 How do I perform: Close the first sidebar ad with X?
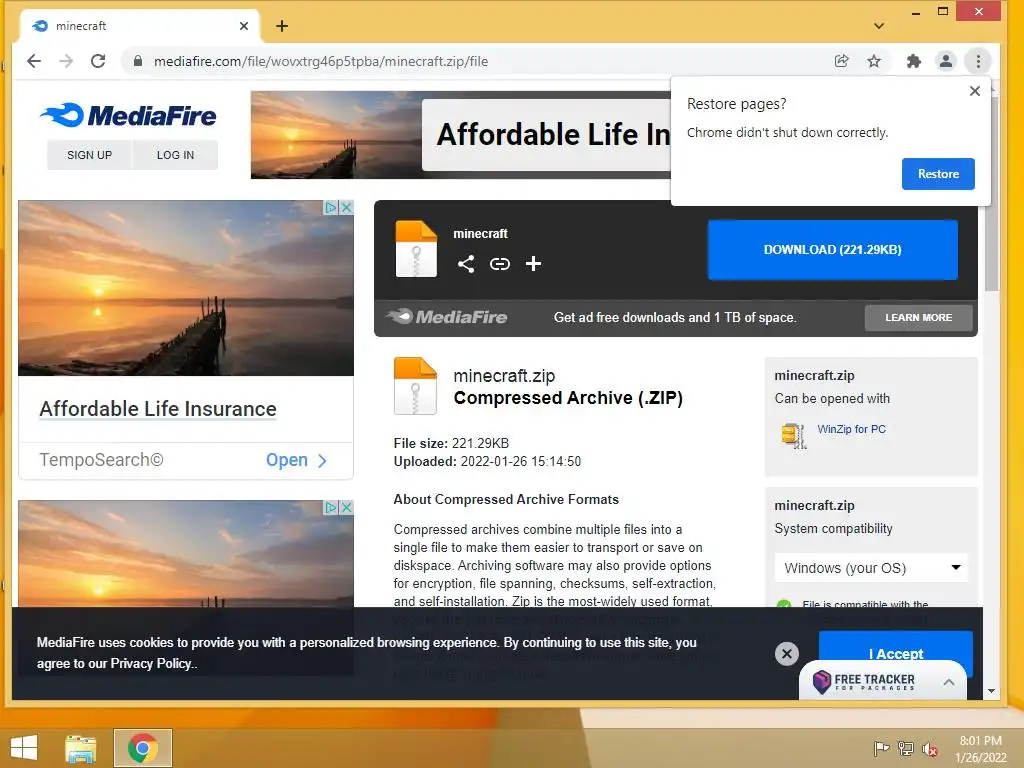point(347,207)
